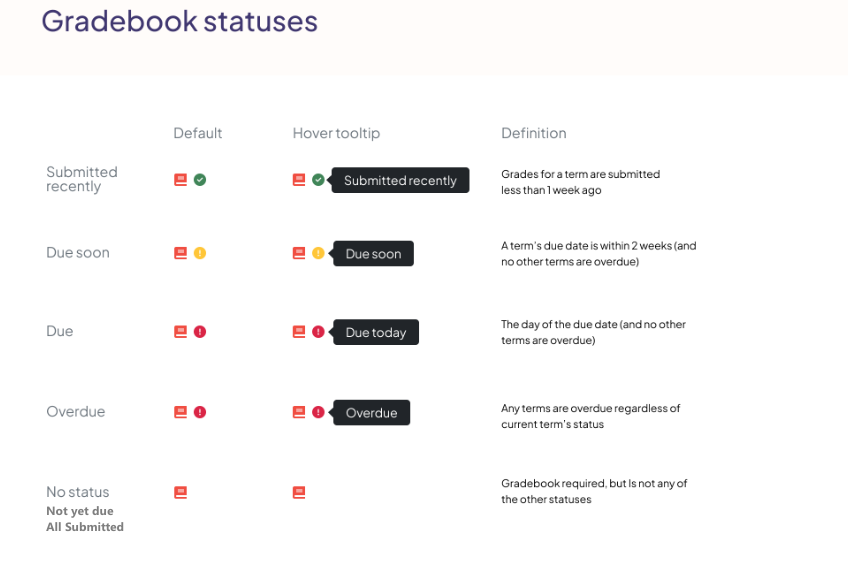
Task: Click the gradebook icon beside the Due soon tooltip
Action: (299, 253)
